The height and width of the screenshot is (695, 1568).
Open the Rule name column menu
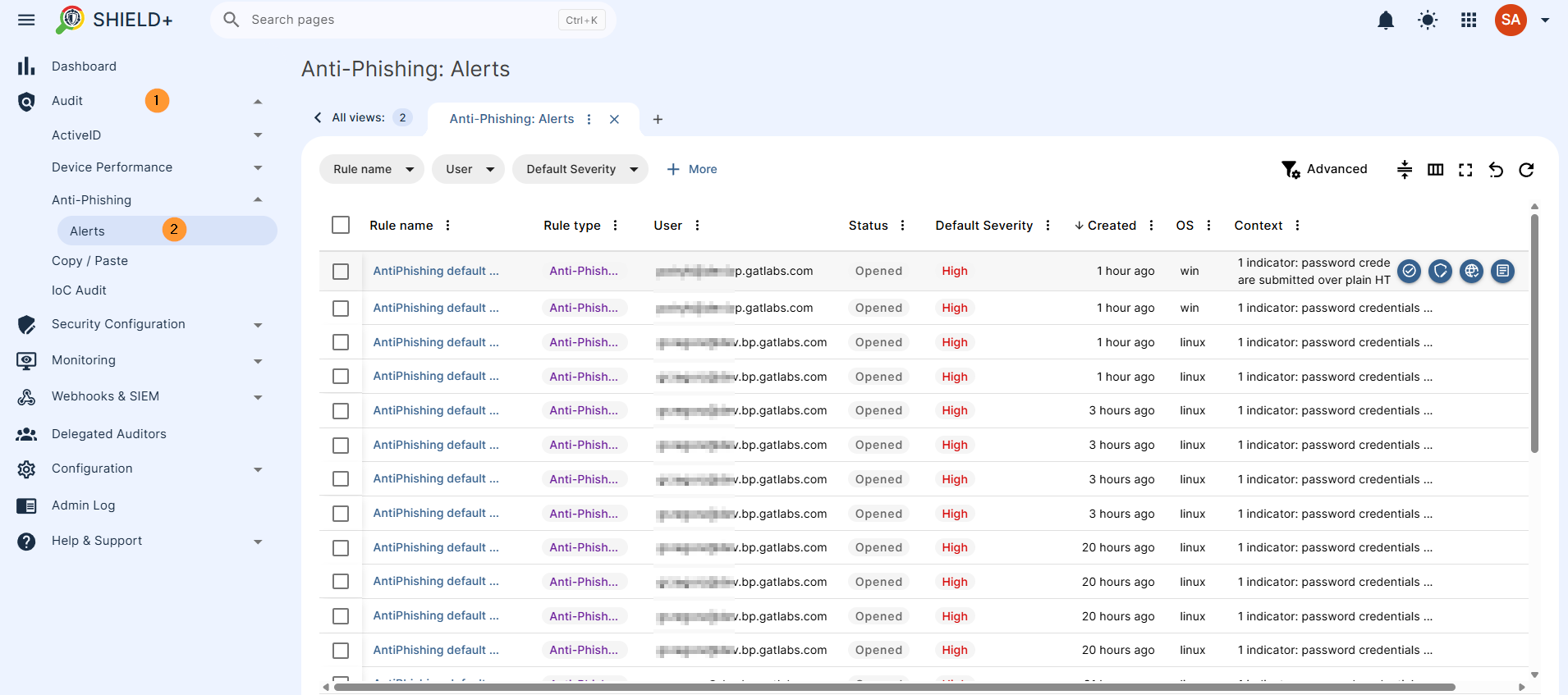coord(447,226)
